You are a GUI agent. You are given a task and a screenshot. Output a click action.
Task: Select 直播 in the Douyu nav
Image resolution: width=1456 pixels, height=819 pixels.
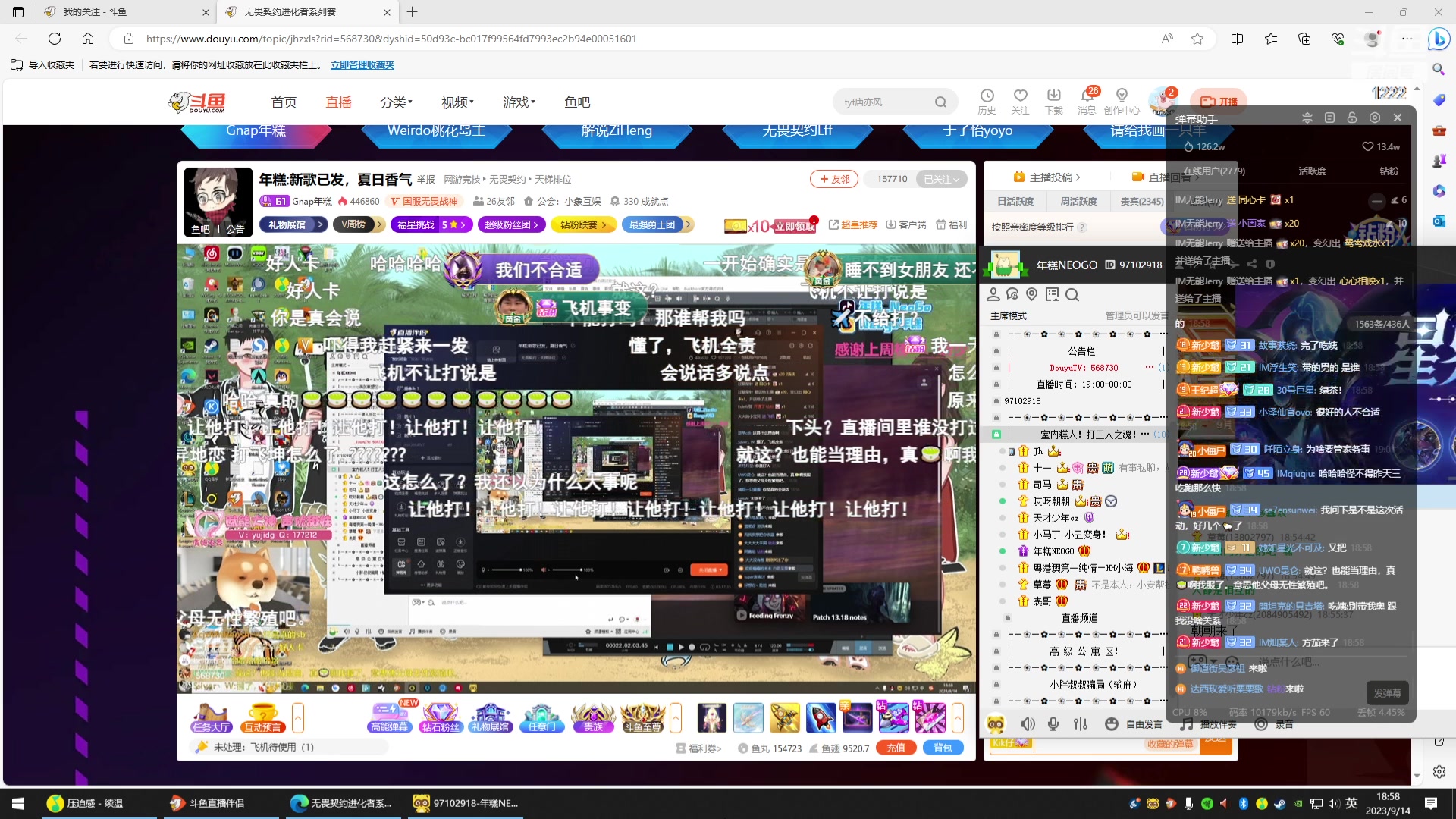(339, 102)
